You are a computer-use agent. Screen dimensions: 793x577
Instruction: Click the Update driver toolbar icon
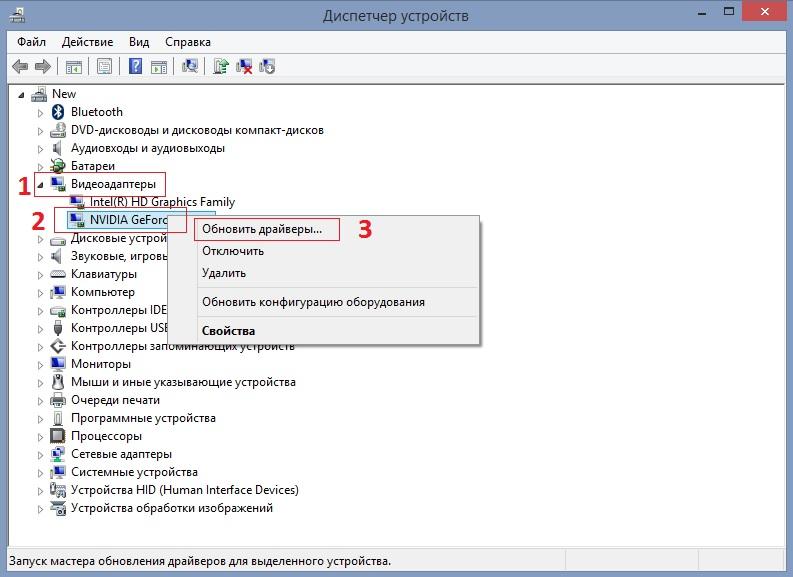(221, 66)
